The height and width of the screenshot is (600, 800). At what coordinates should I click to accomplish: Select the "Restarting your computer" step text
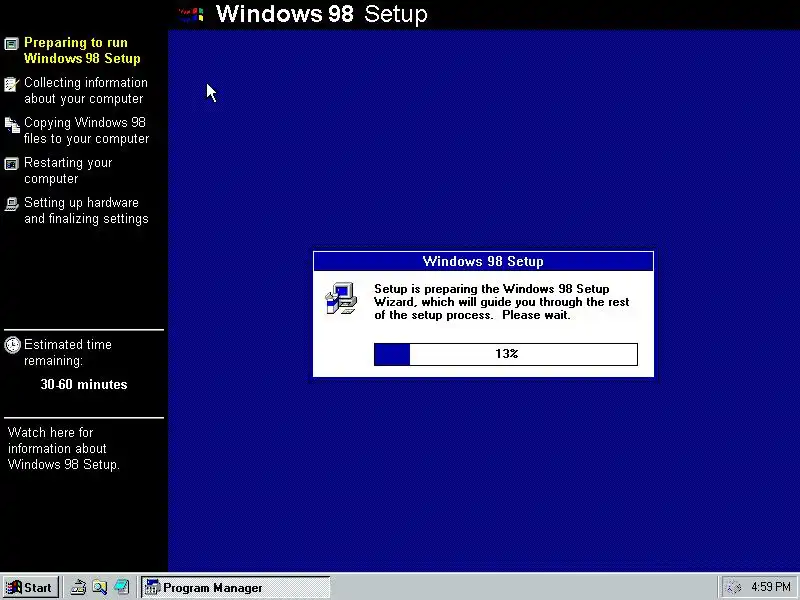[68, 170]
